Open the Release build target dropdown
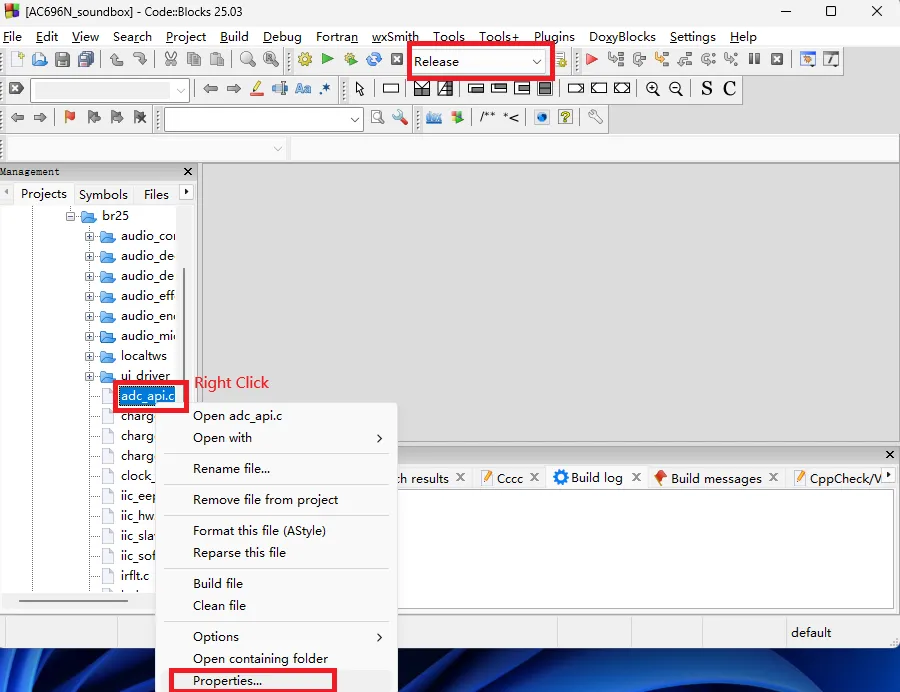The height and width of the screenshot is (692, 900). click(x=478, y=61)
